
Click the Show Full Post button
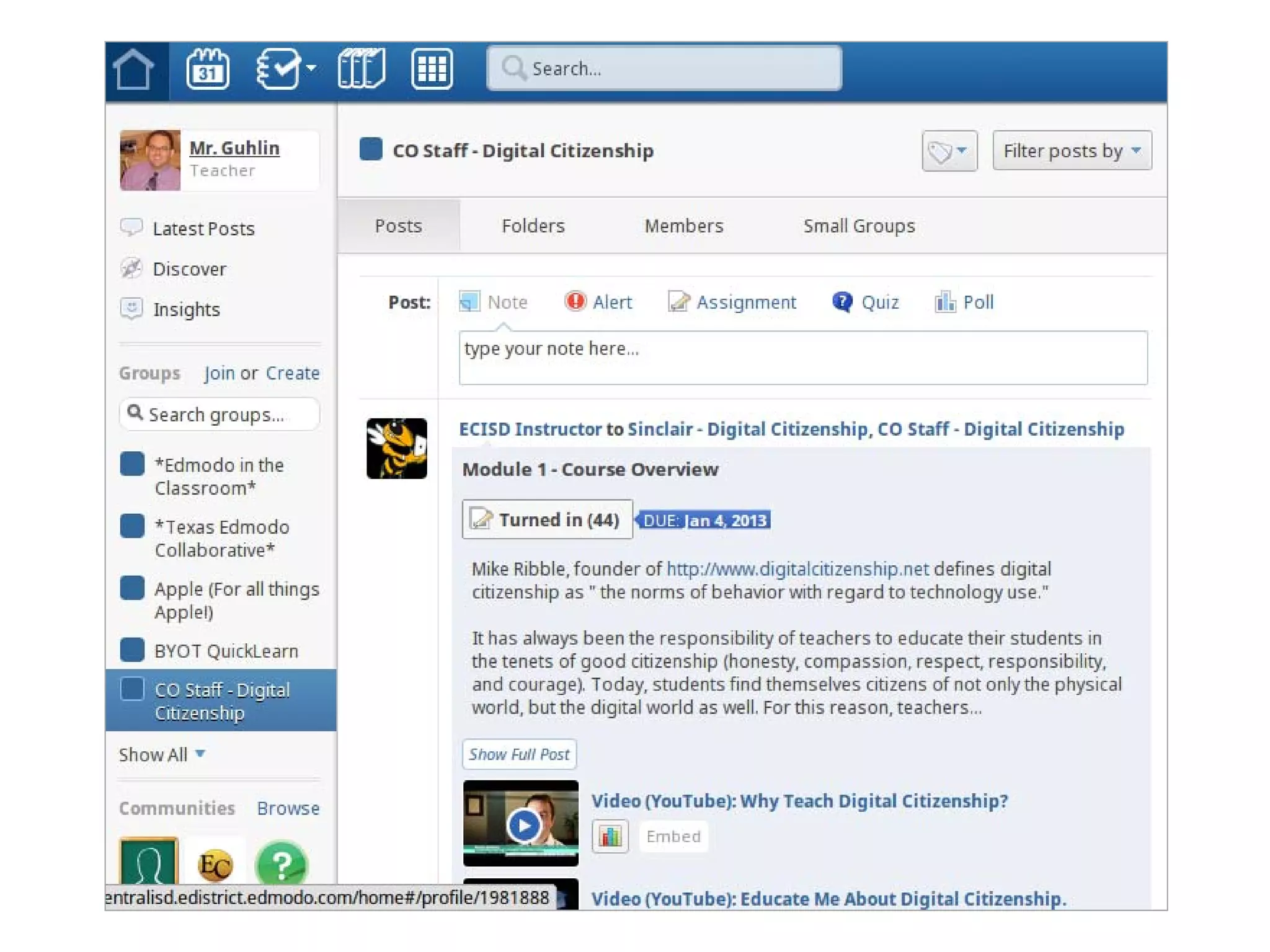[x=519, y=754]
